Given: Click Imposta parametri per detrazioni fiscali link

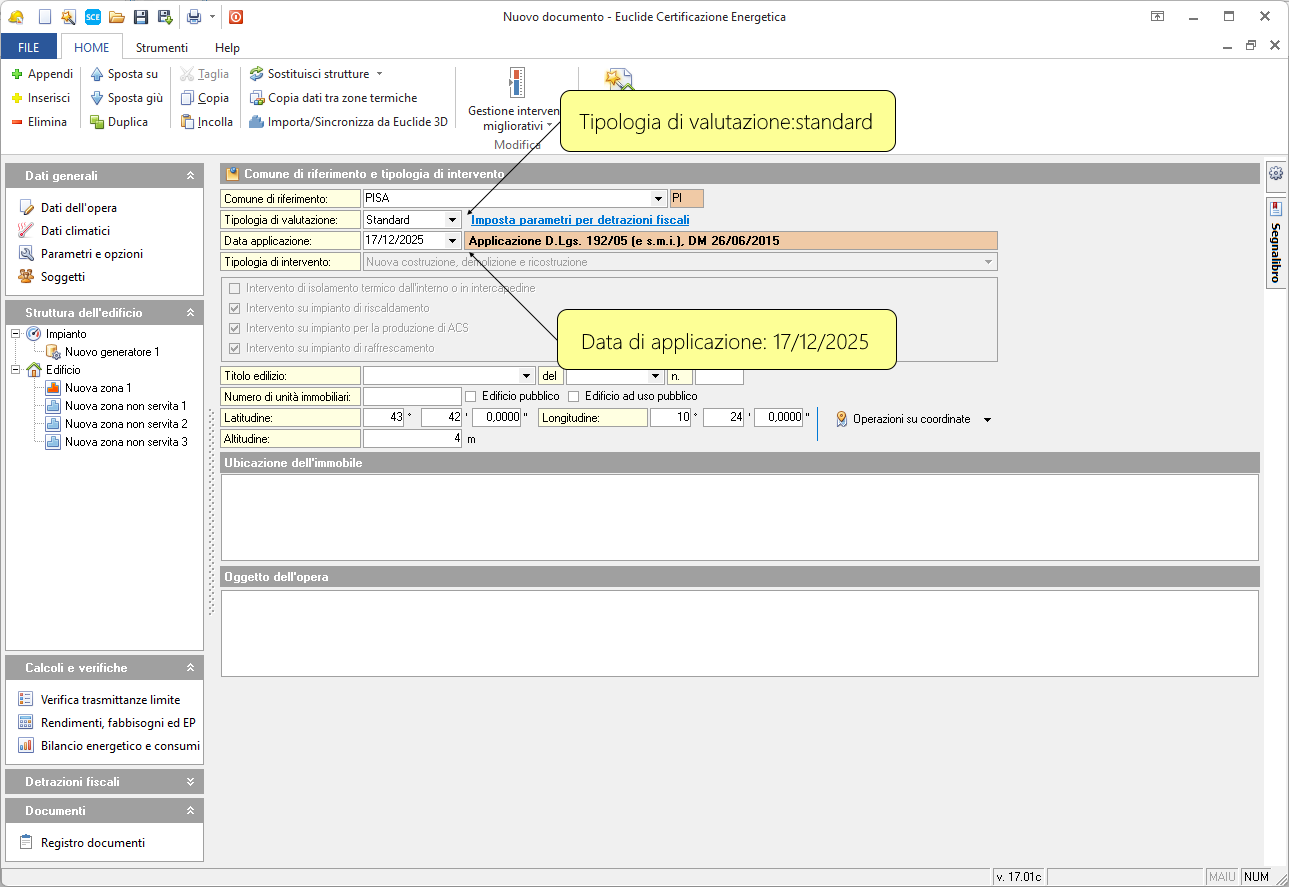Looking at the screenshot, I should click(580, 220).
